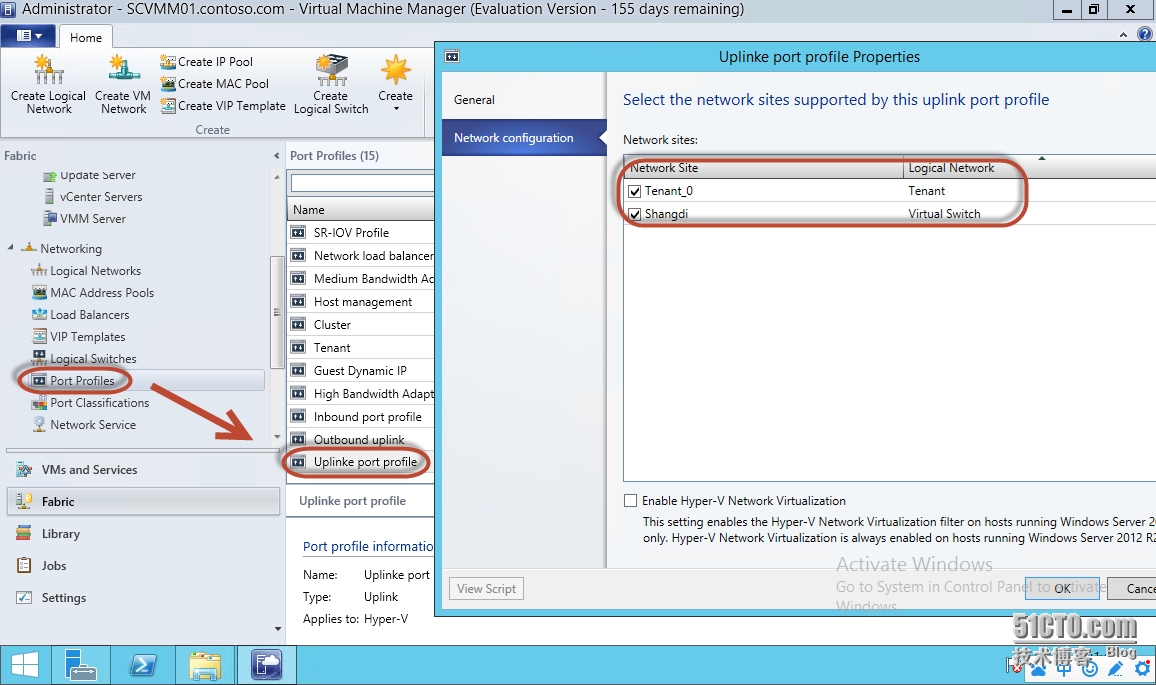Open General page in properties dialog
This screenshot has width=1156, height=685.
(524, 100)
